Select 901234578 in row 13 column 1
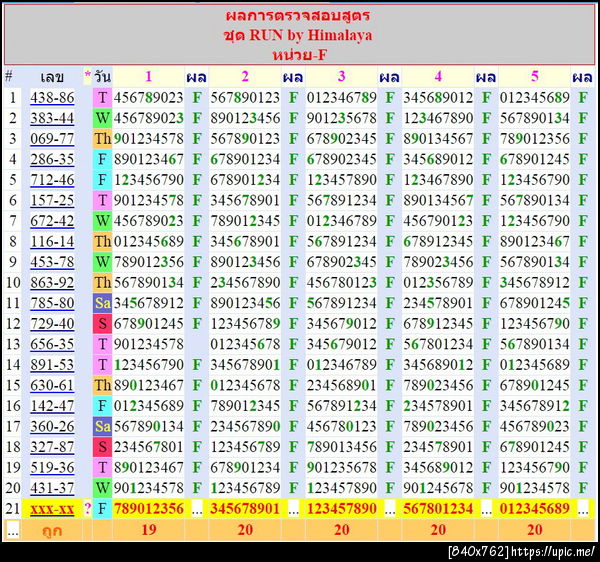600x562 pixels. click(148, 344)
